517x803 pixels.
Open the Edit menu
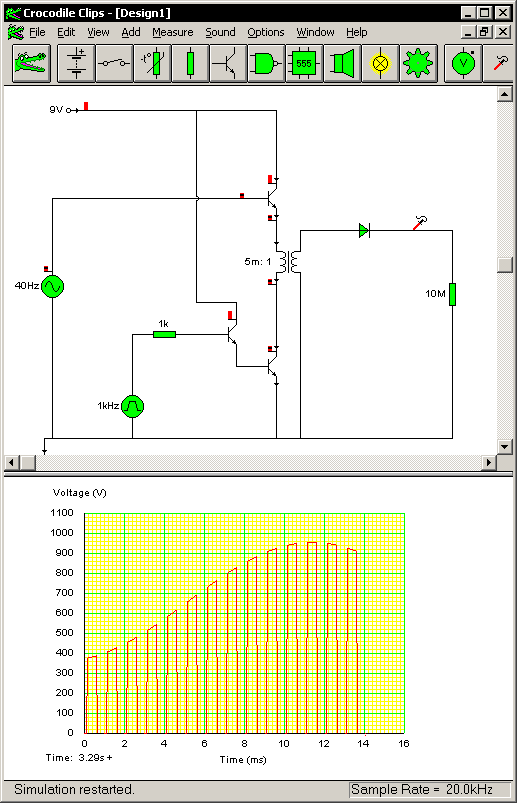click(66, 32)
